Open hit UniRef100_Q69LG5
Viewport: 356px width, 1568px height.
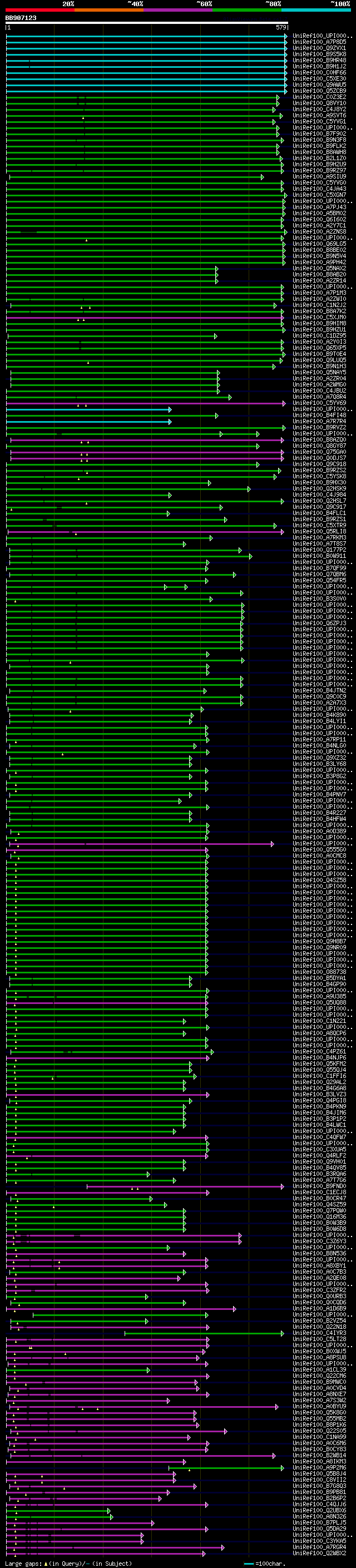319,244
